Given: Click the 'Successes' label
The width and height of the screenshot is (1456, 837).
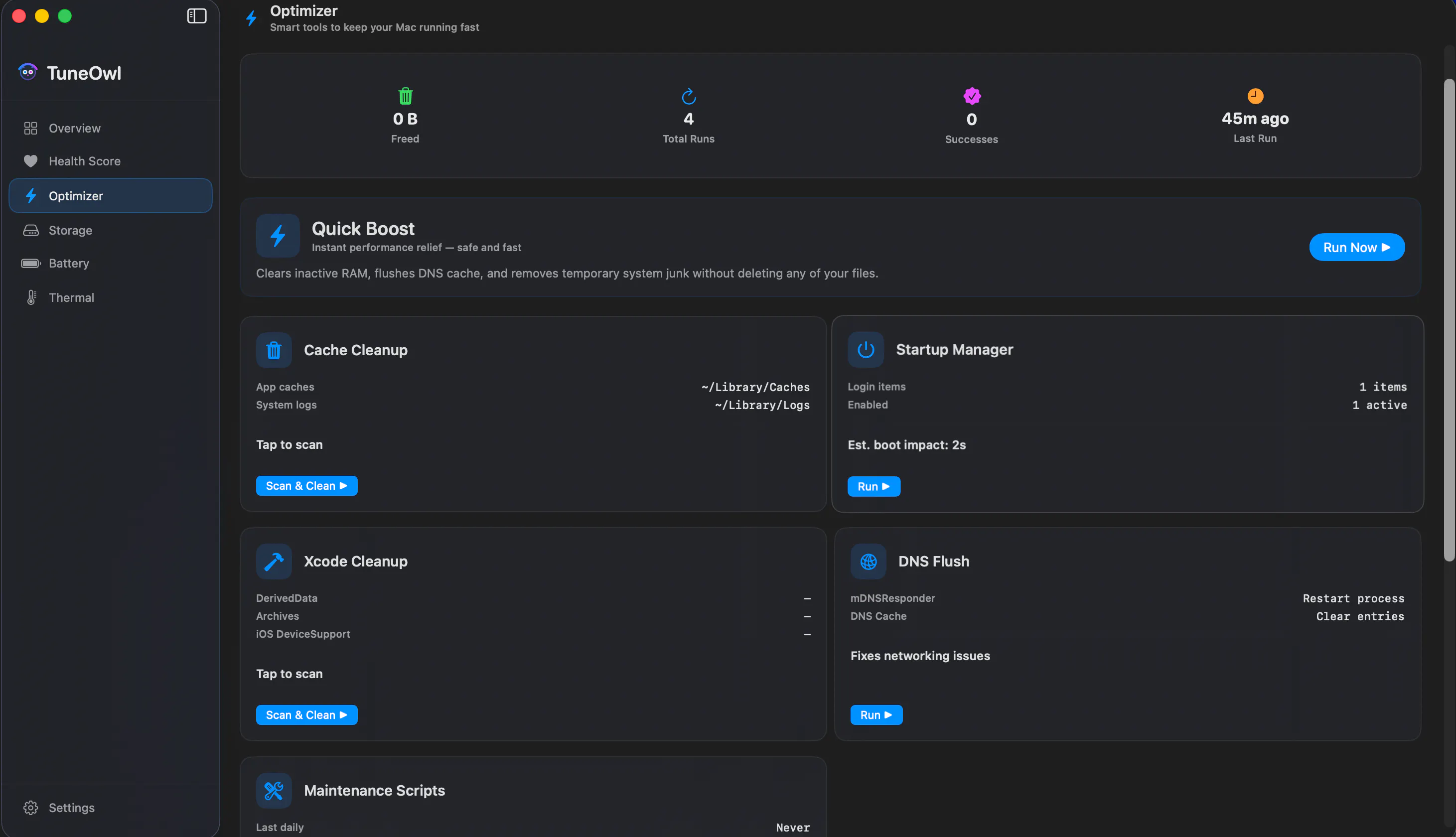Looking at the screenshot, I should 972,139.
